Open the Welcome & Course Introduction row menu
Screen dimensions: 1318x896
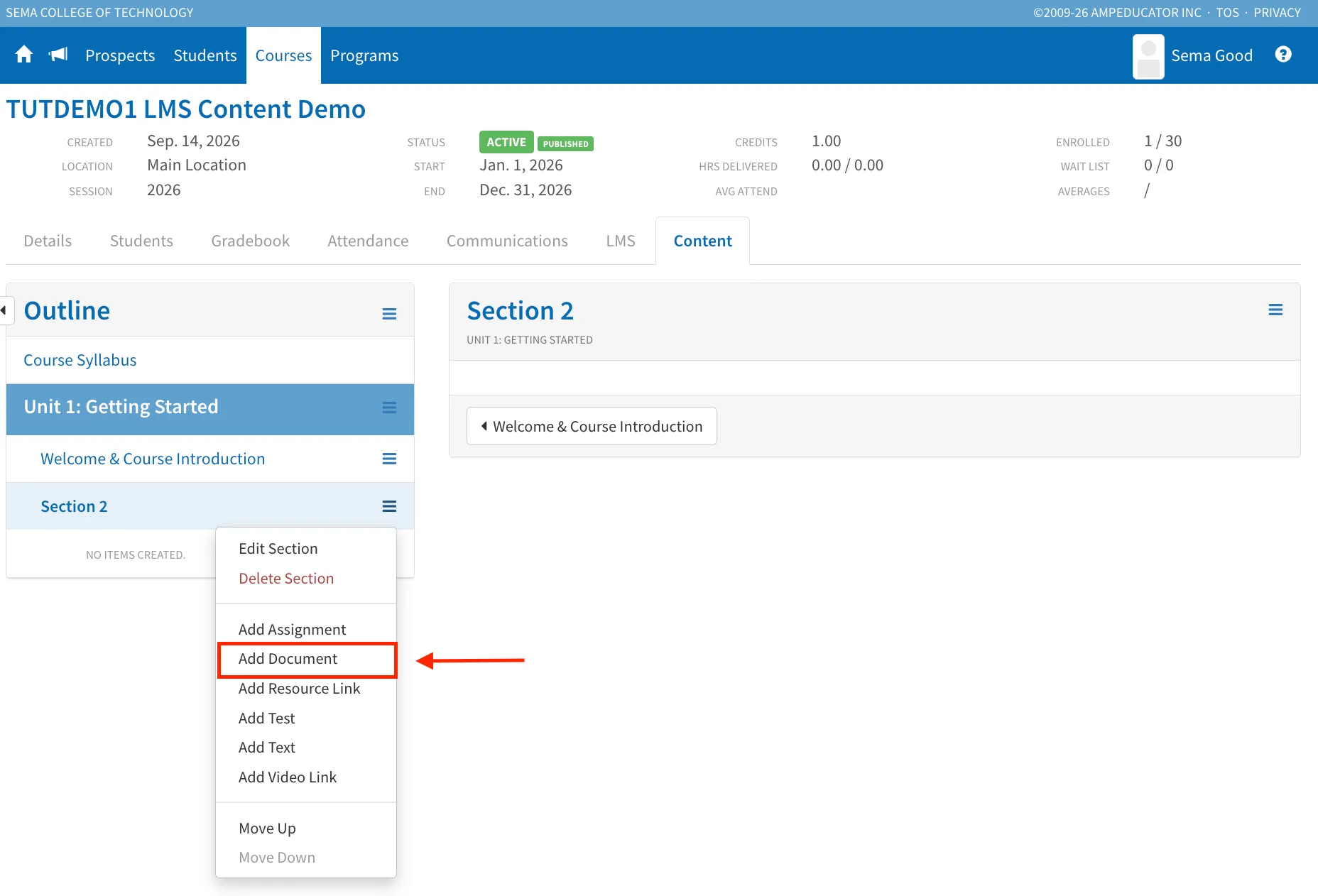coord(389,459)
